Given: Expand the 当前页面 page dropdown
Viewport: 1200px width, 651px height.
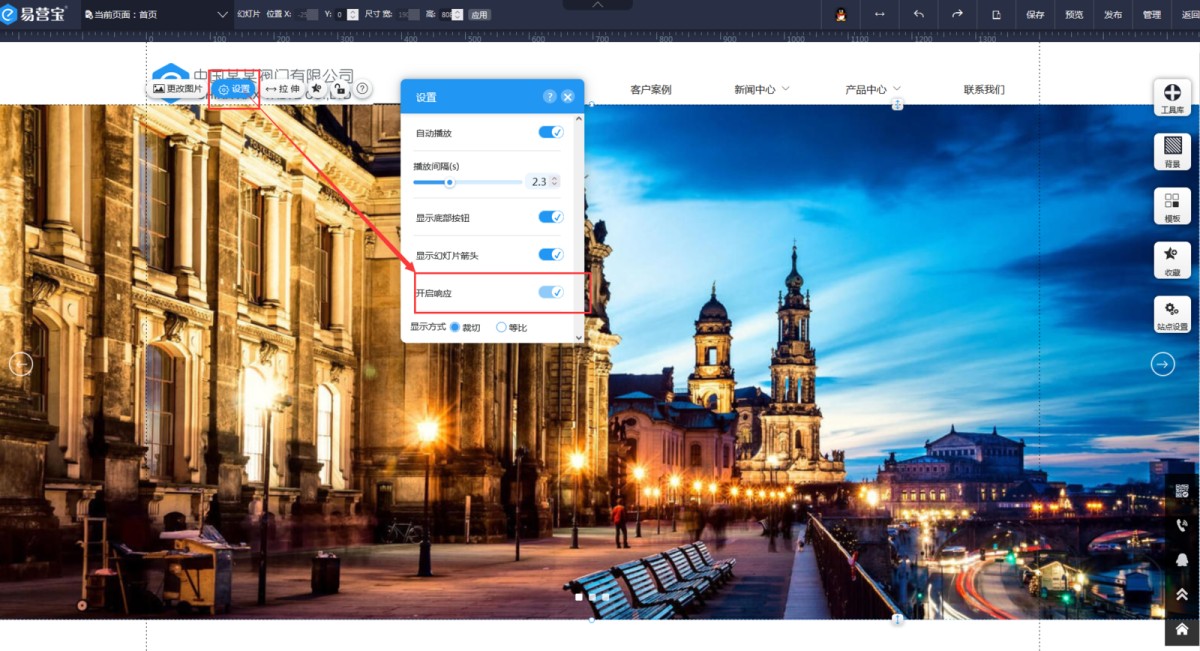Looking at the screenshot, I should pyautogui.click(x=222, y=15).
